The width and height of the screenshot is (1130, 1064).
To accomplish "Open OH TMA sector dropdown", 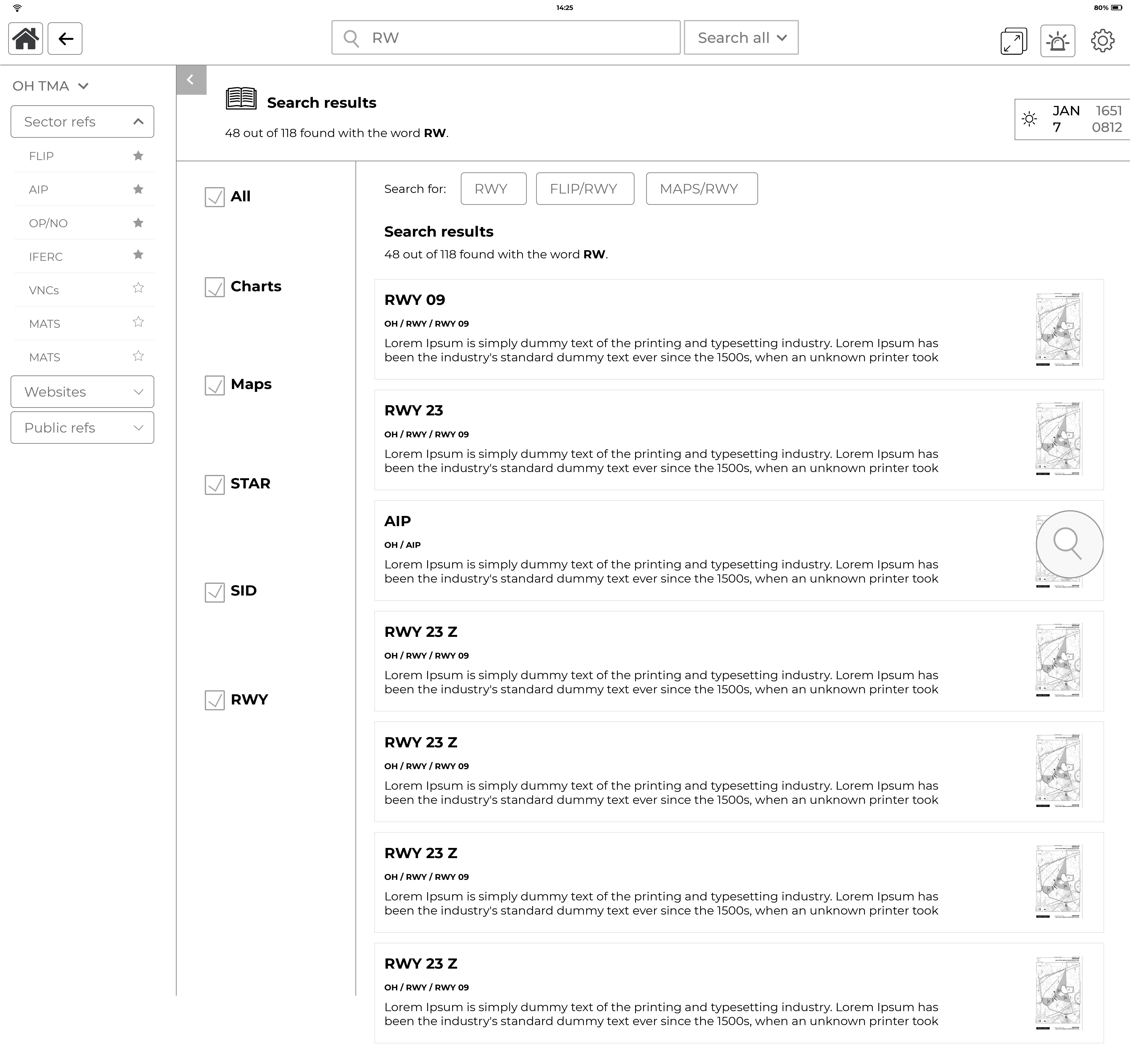I will 51,86.
